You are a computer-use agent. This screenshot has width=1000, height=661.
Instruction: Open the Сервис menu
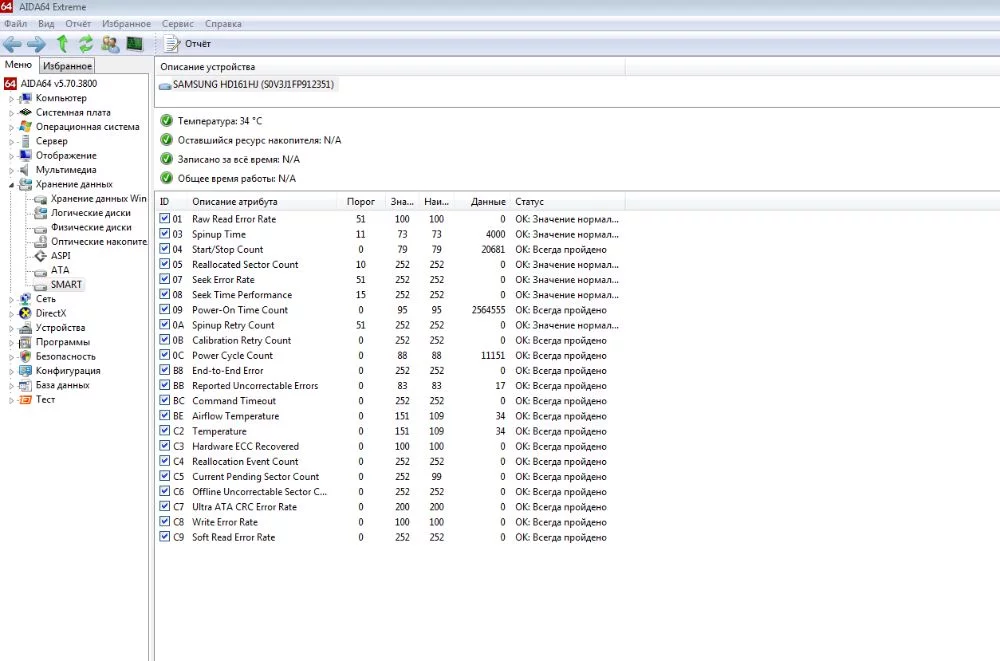177,24
